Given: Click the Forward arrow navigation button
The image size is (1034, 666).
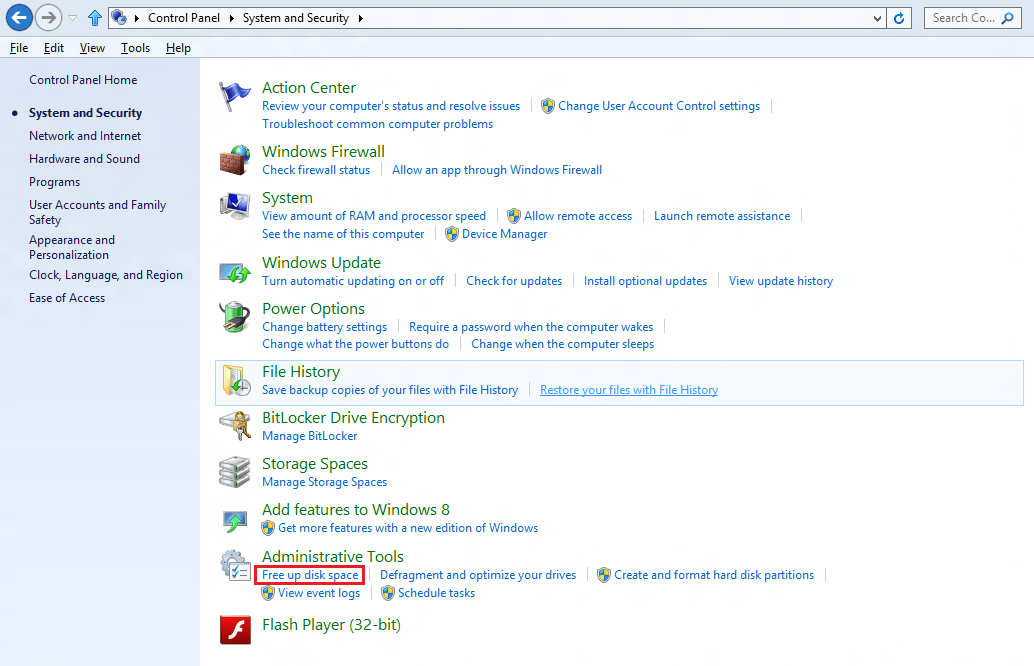Looking at the screenshot, I should click(48, 18).
